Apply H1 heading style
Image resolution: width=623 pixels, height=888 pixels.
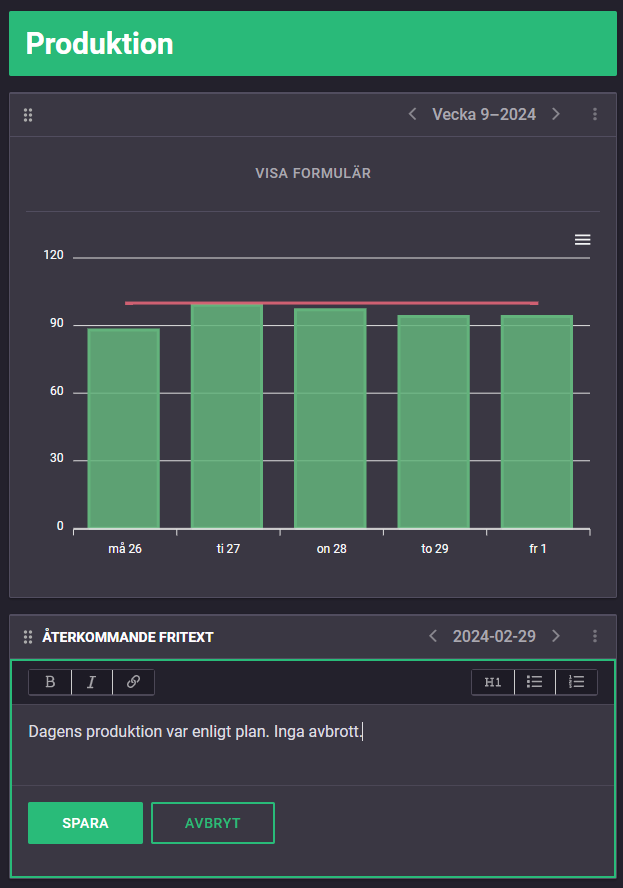coord(493,682)
